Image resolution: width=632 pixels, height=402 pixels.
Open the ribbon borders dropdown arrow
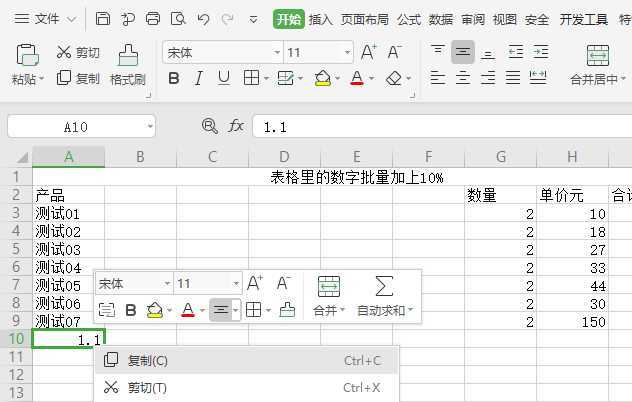point(266,78)
